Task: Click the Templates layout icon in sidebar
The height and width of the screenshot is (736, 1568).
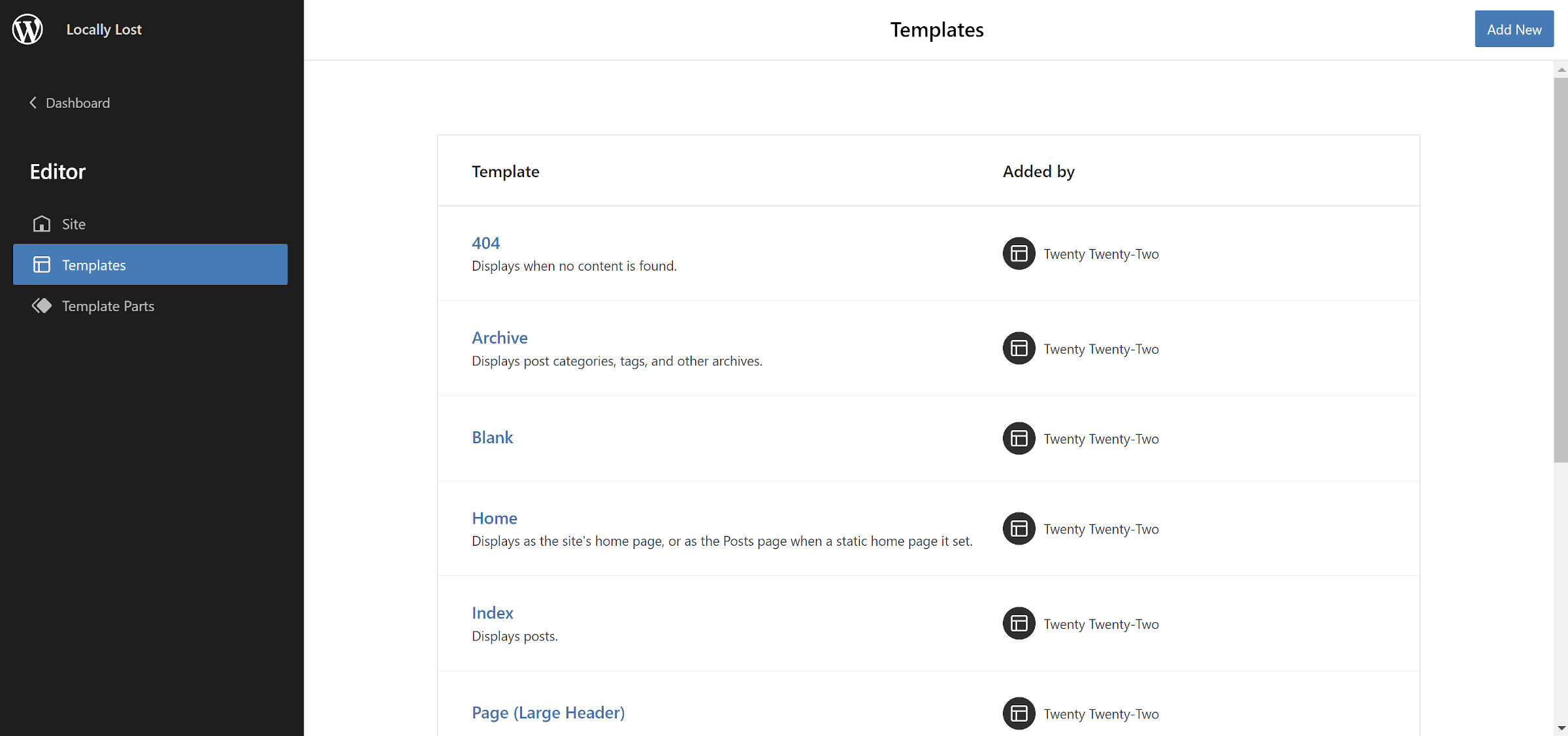Action: point(42,265)
